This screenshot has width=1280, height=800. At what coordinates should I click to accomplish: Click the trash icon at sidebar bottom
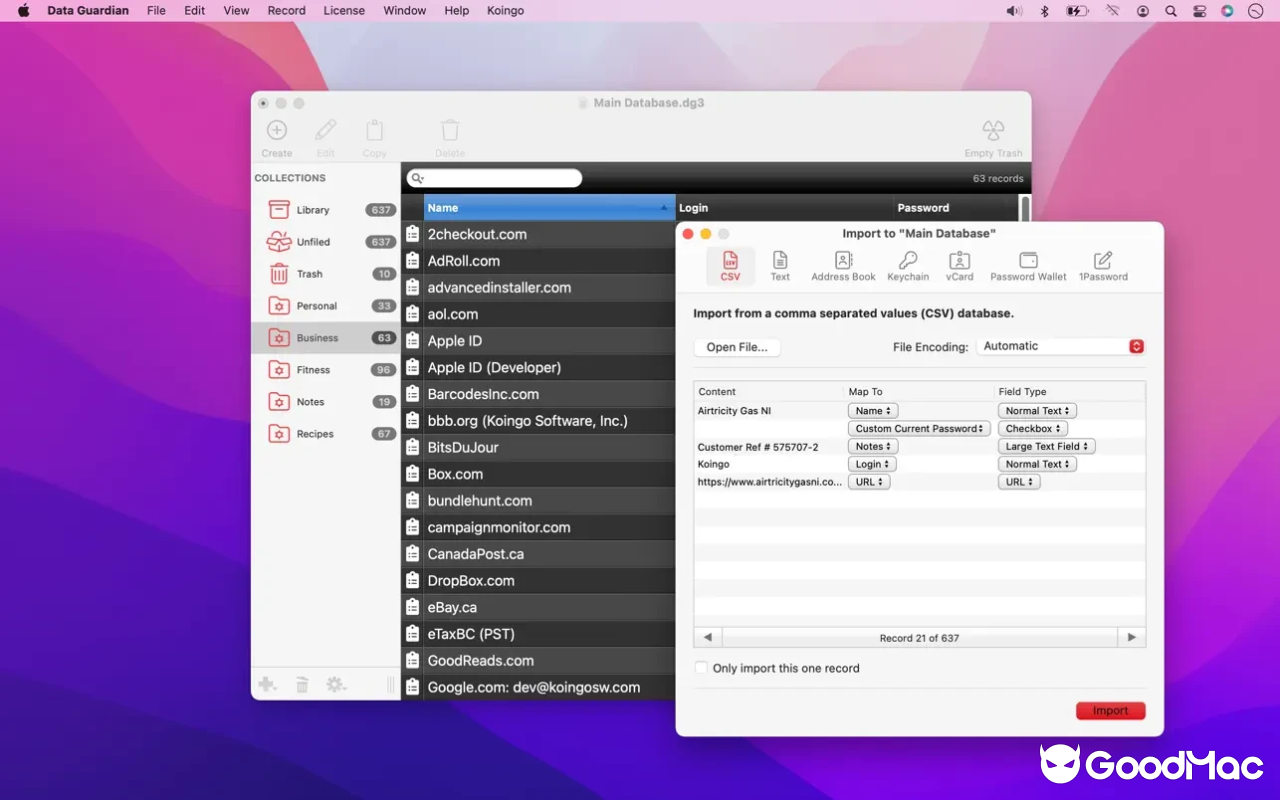[x=302, y=684]
